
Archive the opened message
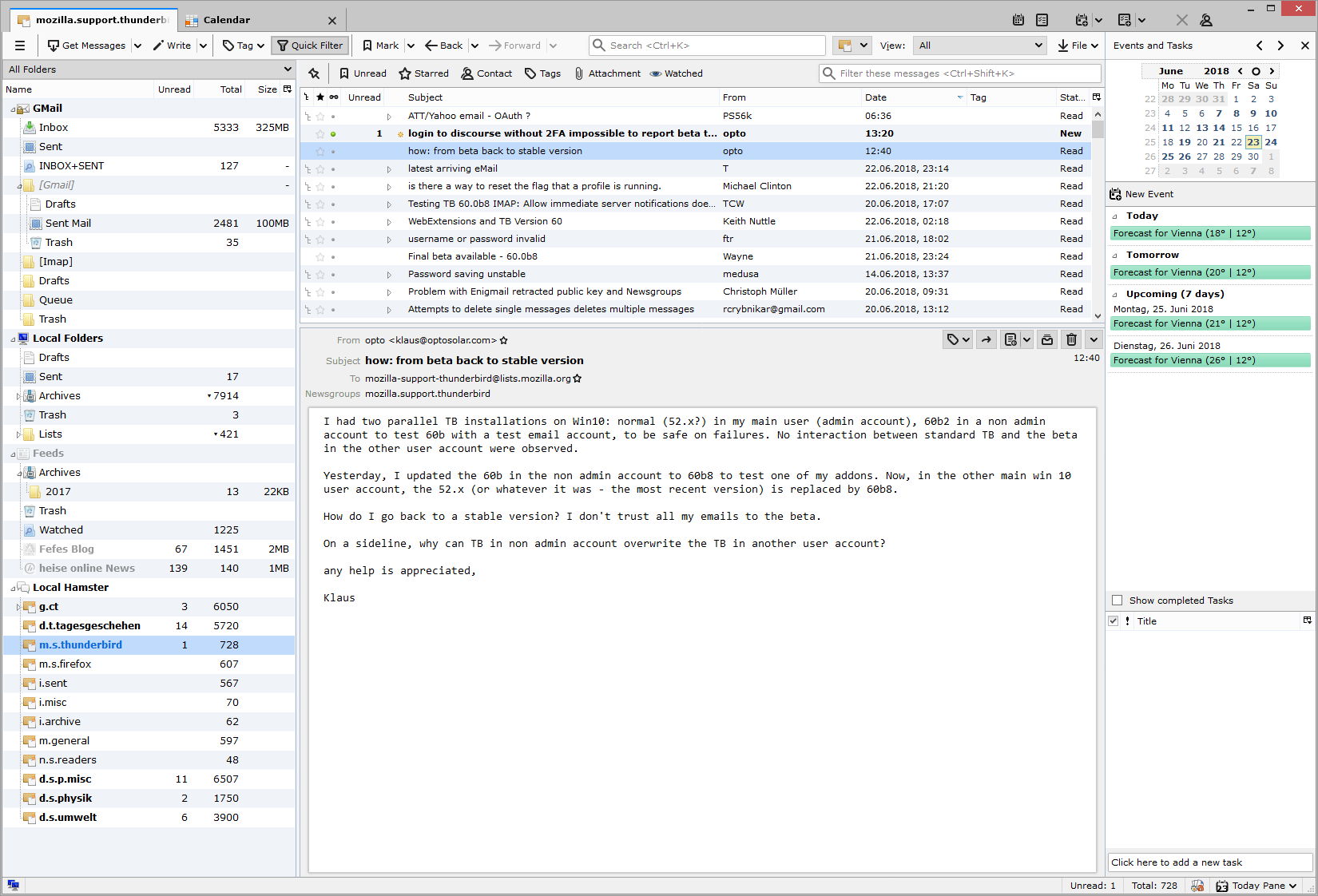(x=1047, y=339)
